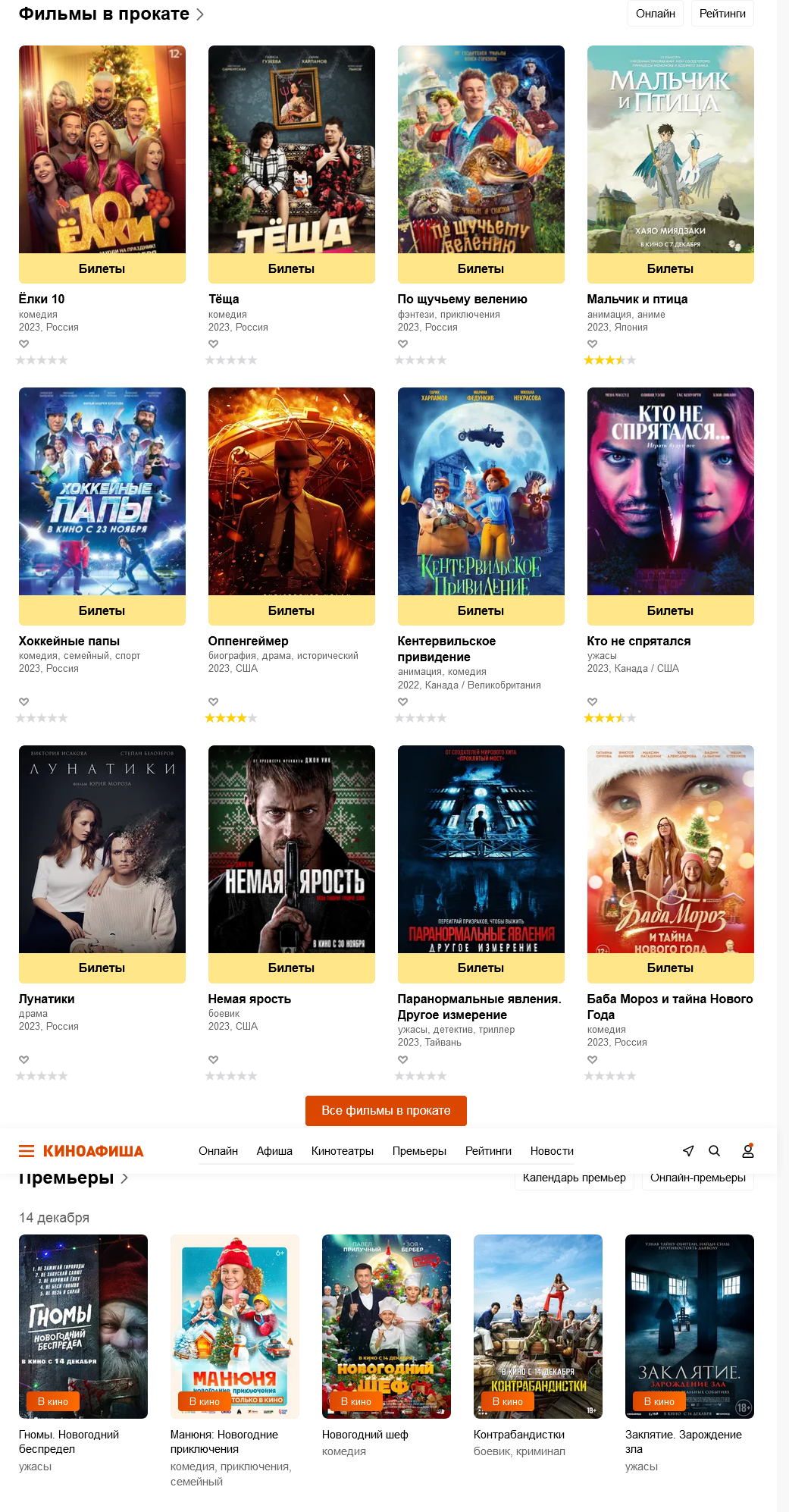Screen dimensions: 789x1512
Task: Buy Билеты for Тёща
Action: 292,268
